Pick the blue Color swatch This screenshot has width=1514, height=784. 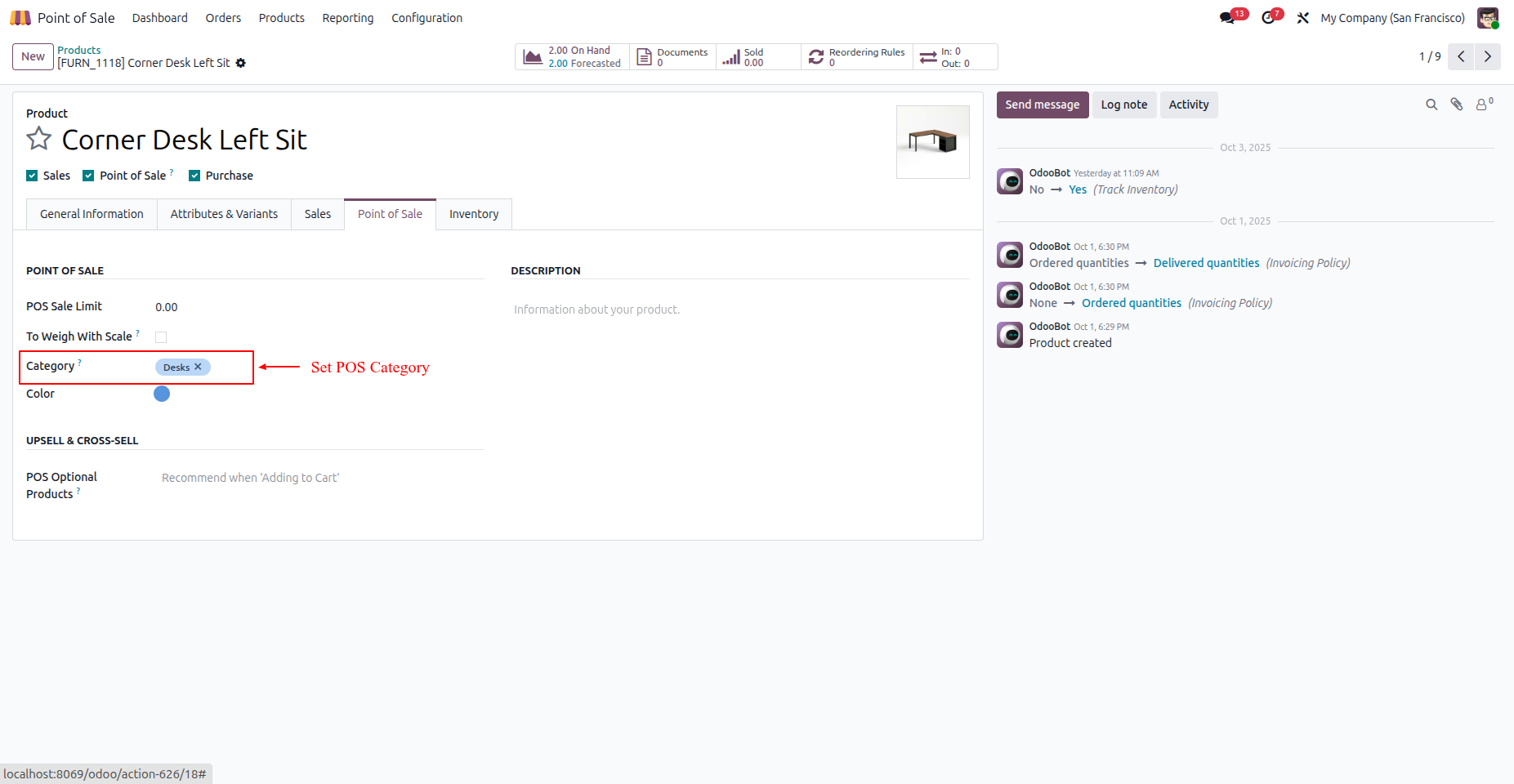point(162,394)
